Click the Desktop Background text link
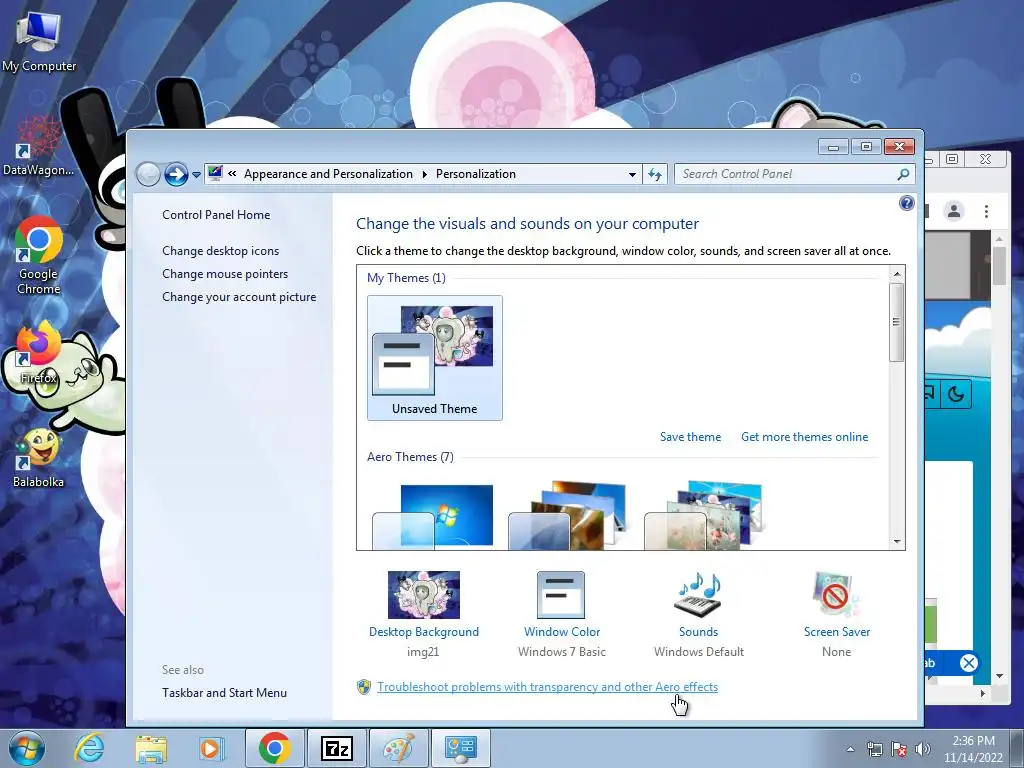Image resolution: width=1024 pixels, height=768 pixels. tap(424, 632)
